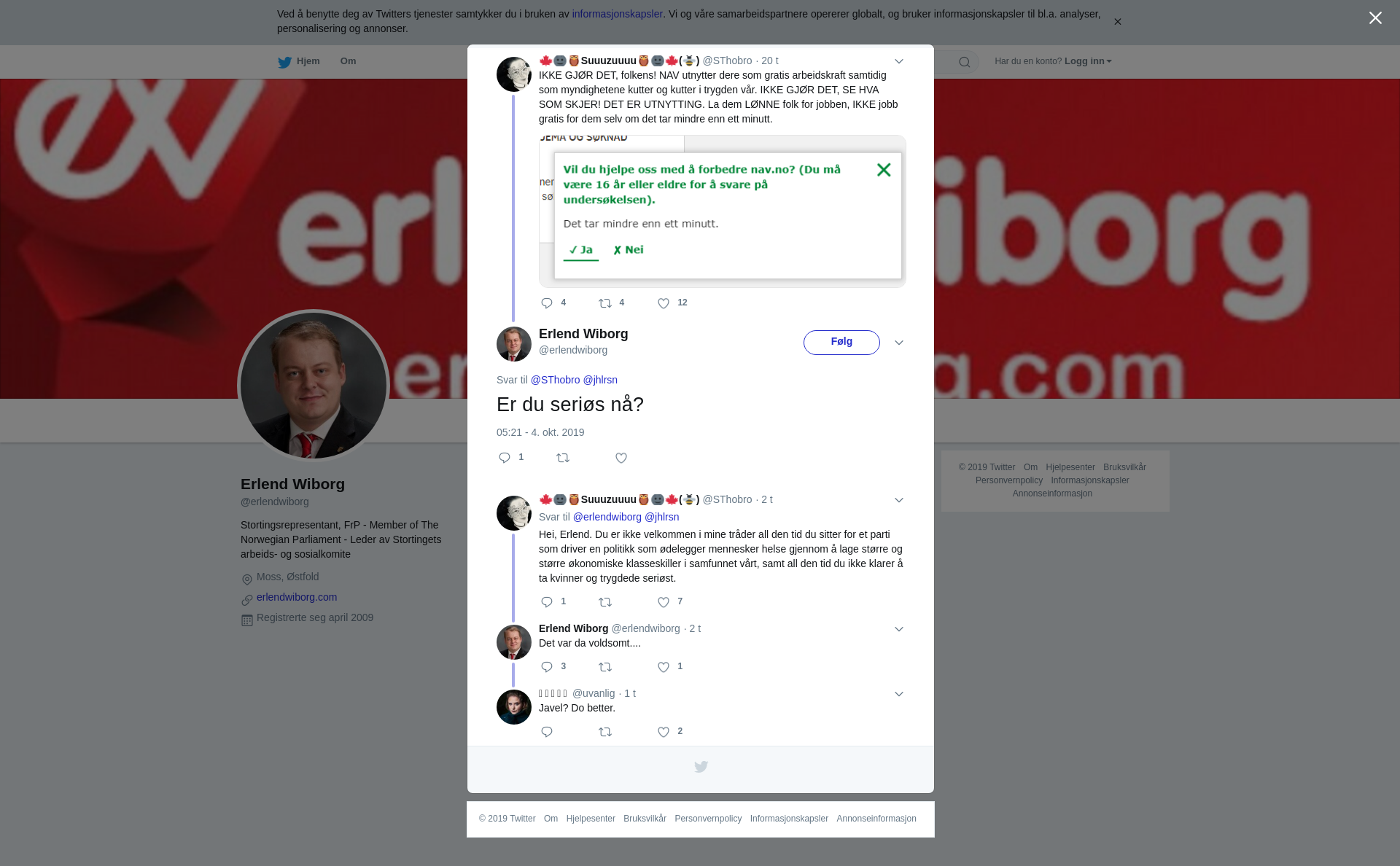Dismiss the cookie notice banner
The image size is (1400, 866).
tap(1117, 22)
